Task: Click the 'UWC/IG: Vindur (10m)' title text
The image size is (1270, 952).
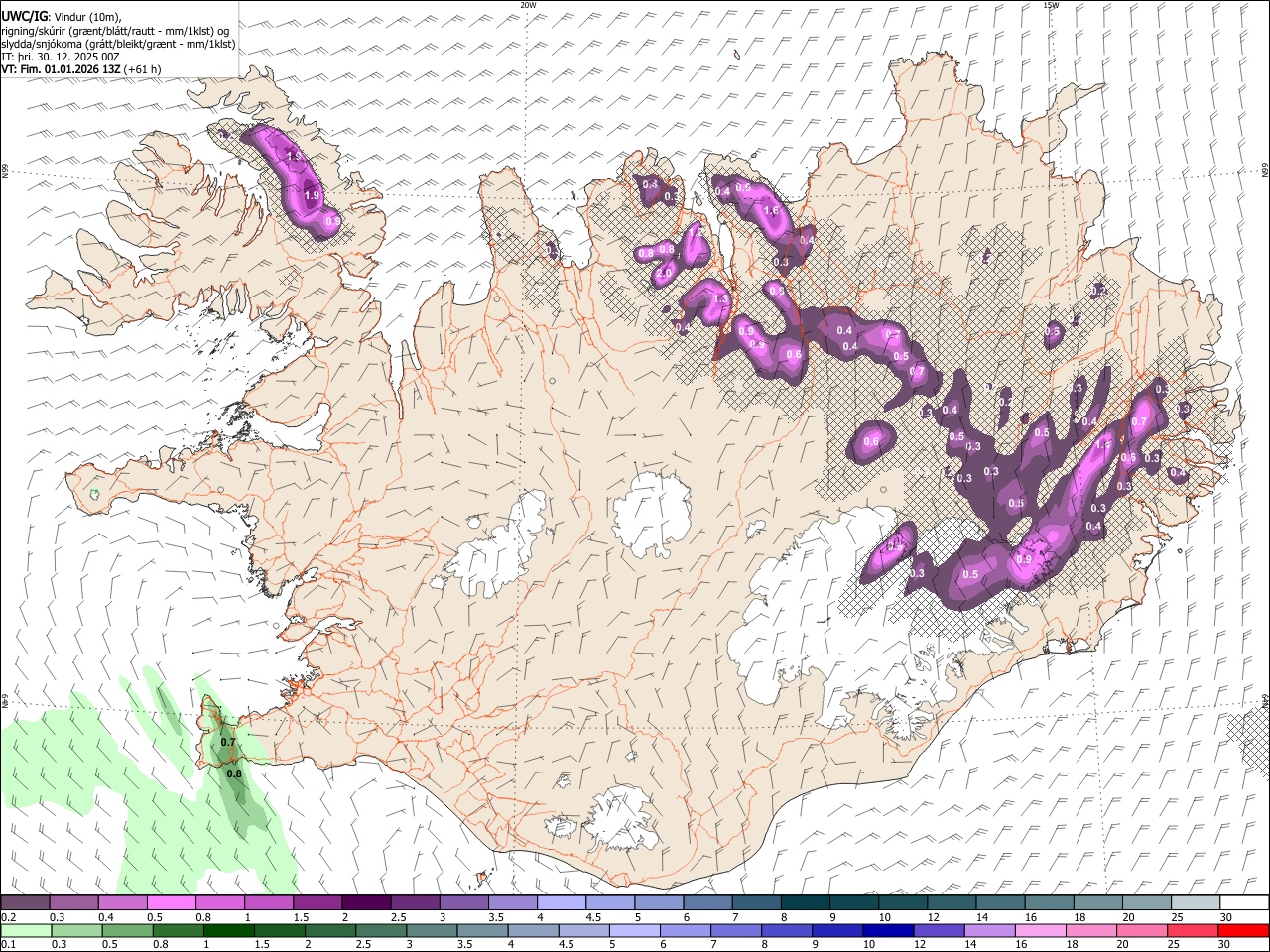Action: (x=62, y=17)
